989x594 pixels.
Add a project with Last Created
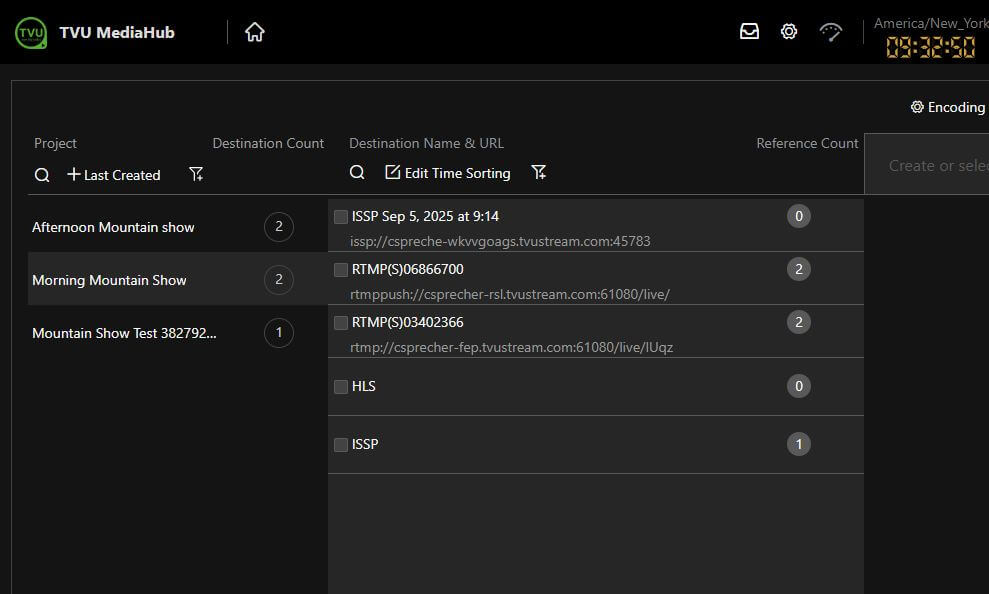(x=113, y=175)
